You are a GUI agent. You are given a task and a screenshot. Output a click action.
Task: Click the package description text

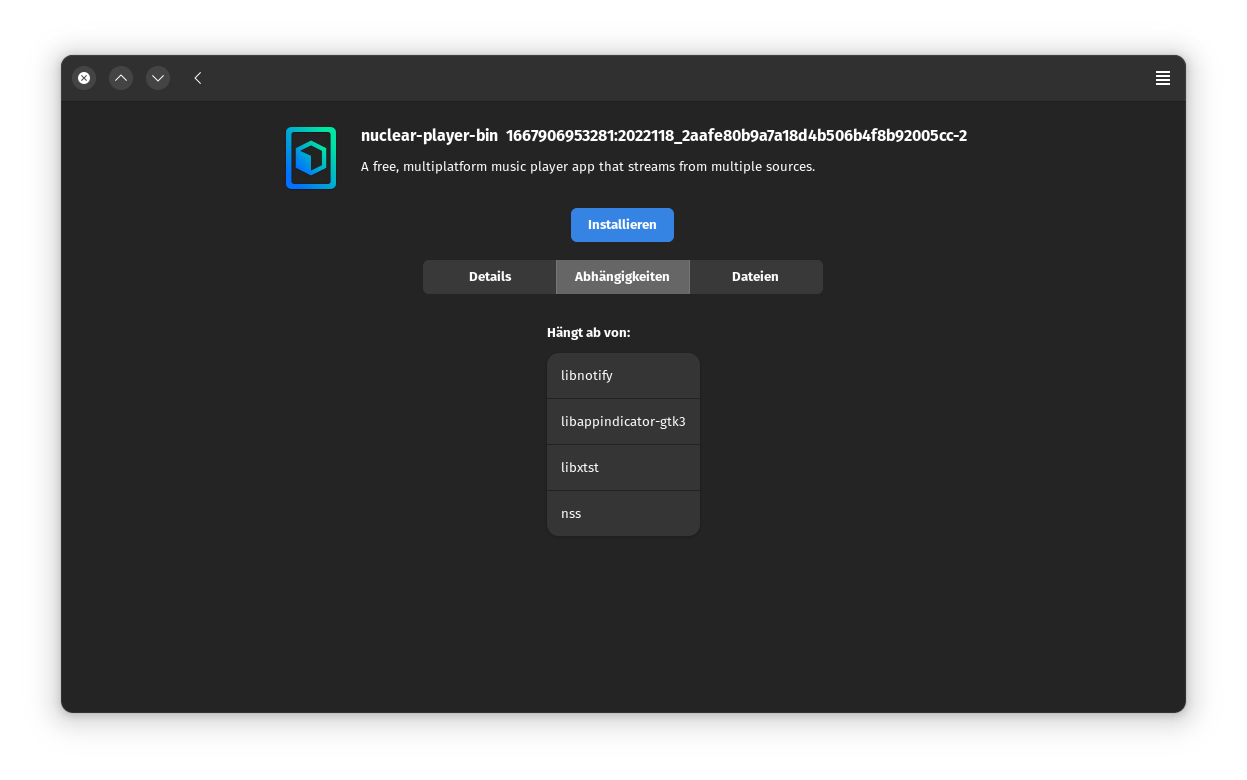point(588,167)
